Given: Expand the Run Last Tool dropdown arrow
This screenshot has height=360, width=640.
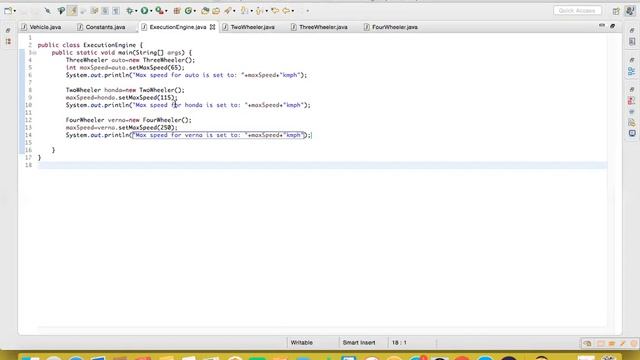Looking at the screenshot, I should (x=167, y=11).
